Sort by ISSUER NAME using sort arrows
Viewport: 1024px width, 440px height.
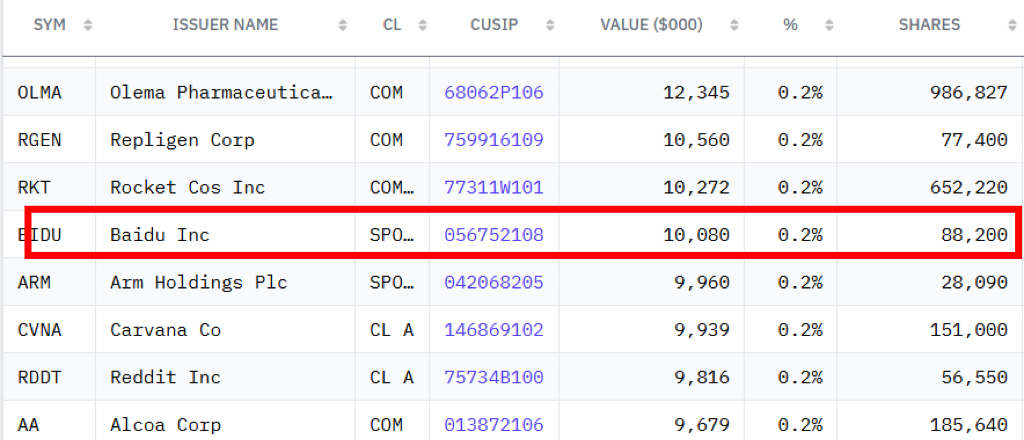point(343,25)
